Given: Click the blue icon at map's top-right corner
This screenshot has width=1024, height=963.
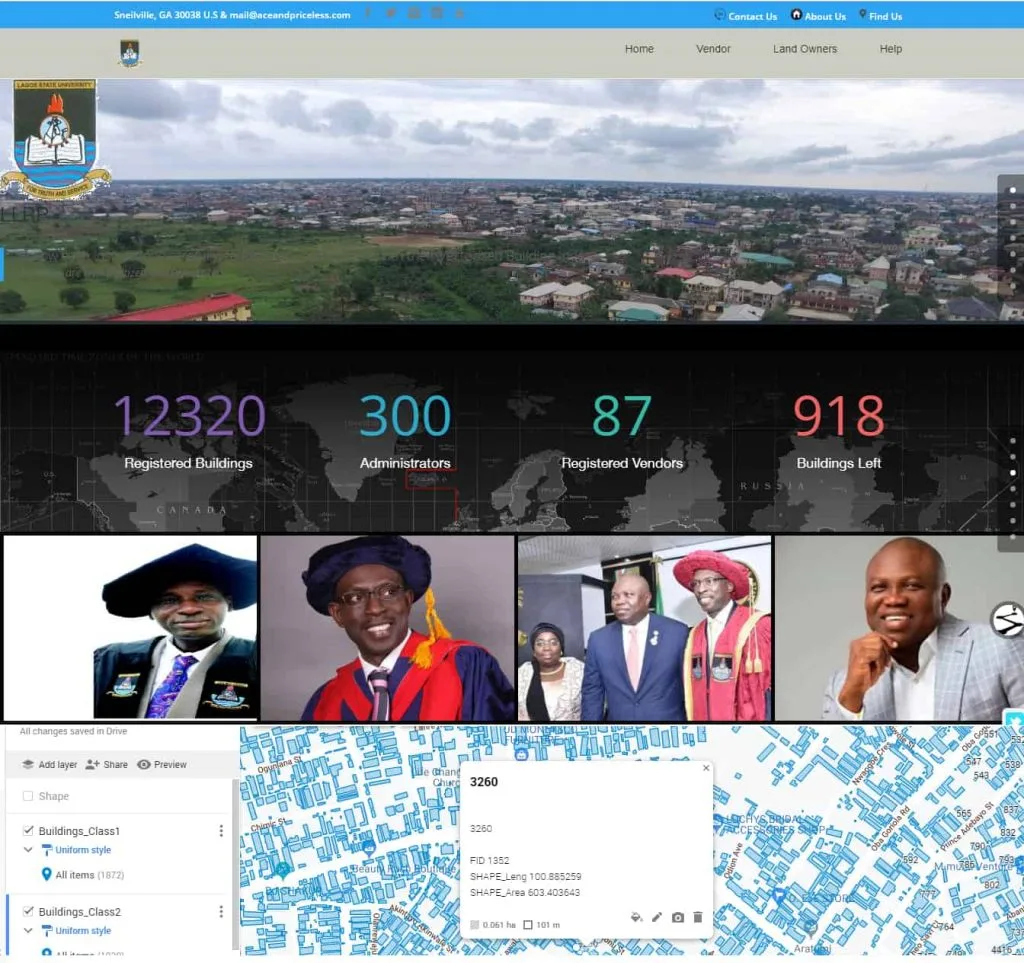Looking at the screenshot, I should coord(1014,720).
